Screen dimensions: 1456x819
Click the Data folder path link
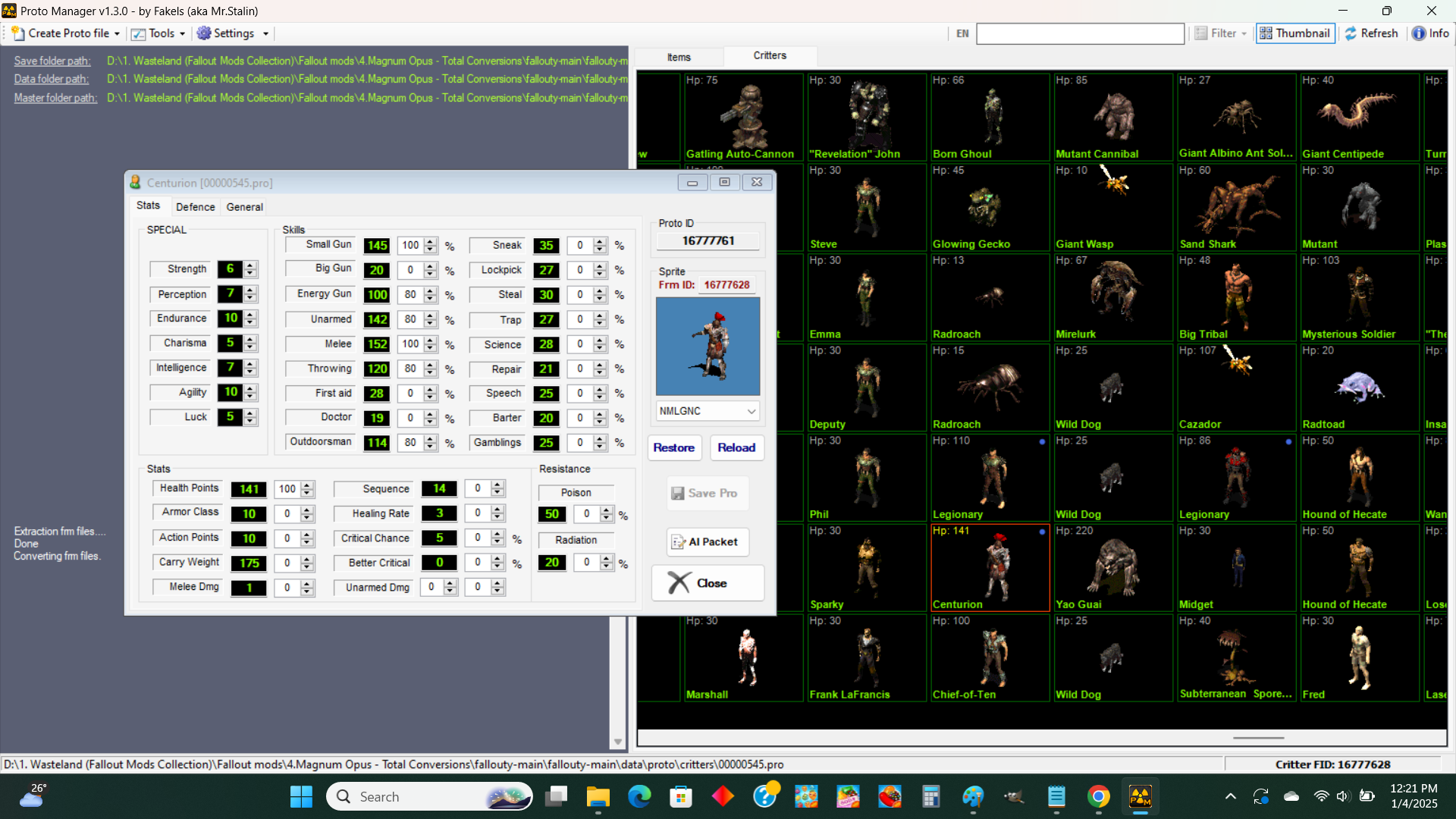coord(51,79)
